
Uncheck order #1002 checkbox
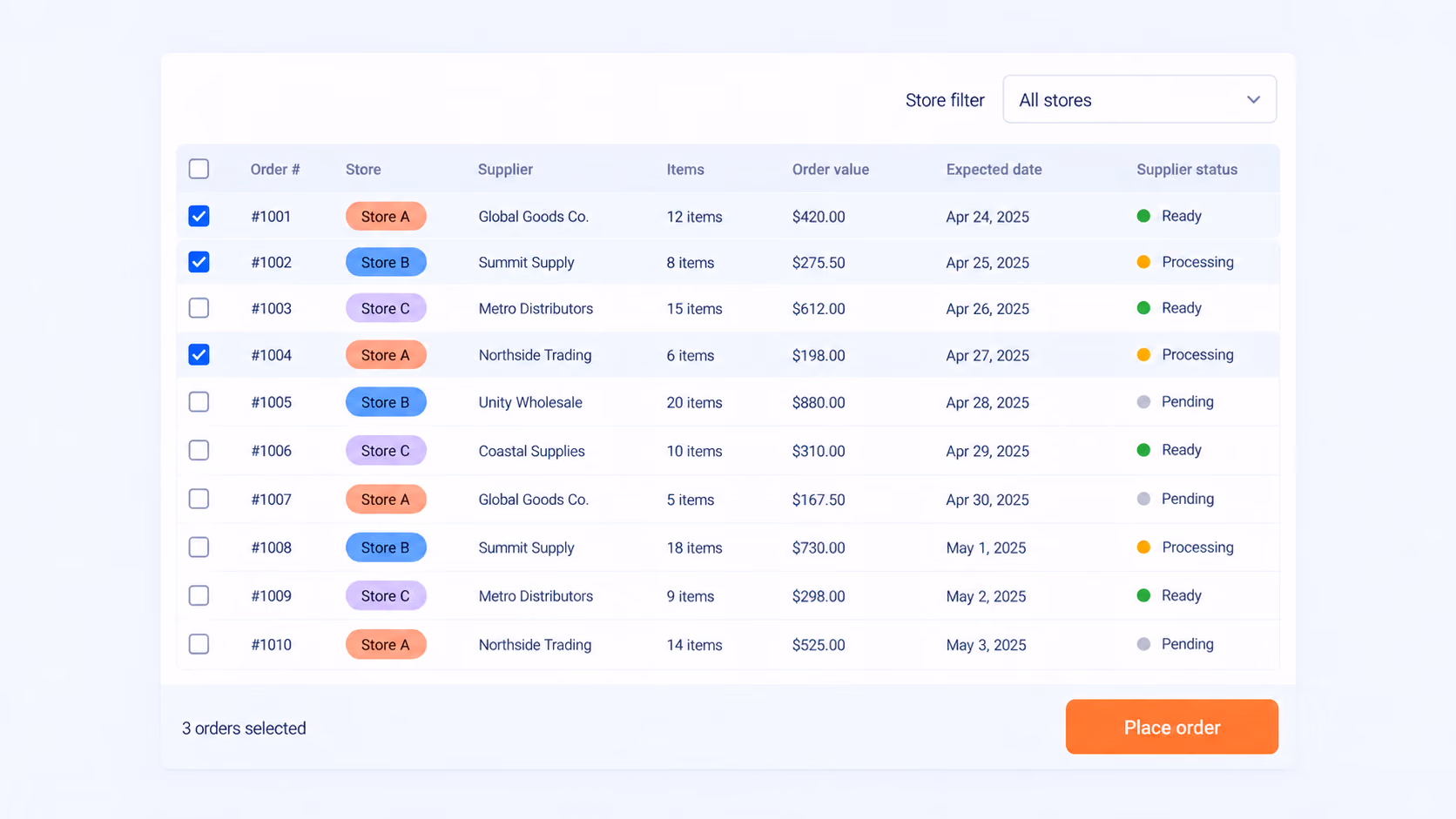(x=199, y=262)
